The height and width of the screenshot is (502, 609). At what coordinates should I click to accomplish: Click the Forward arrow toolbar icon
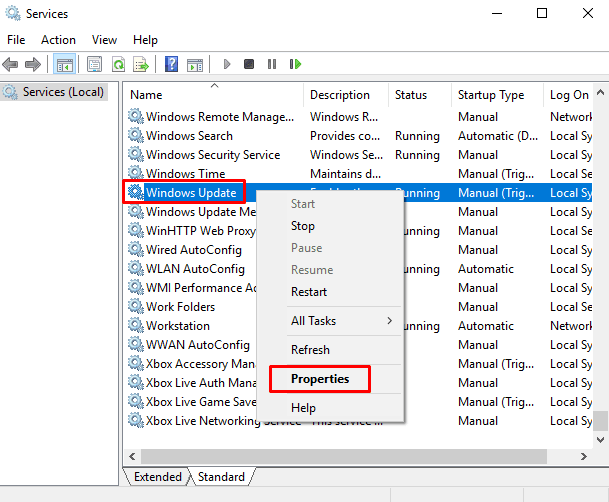33,64
